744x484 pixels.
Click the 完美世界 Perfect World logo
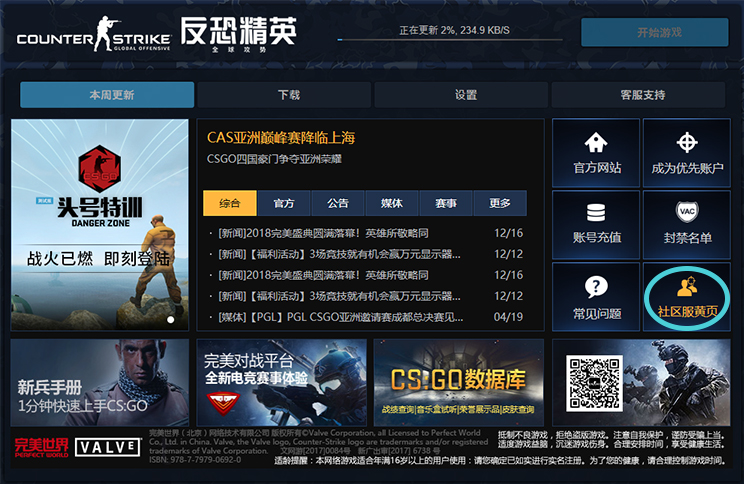42,447
